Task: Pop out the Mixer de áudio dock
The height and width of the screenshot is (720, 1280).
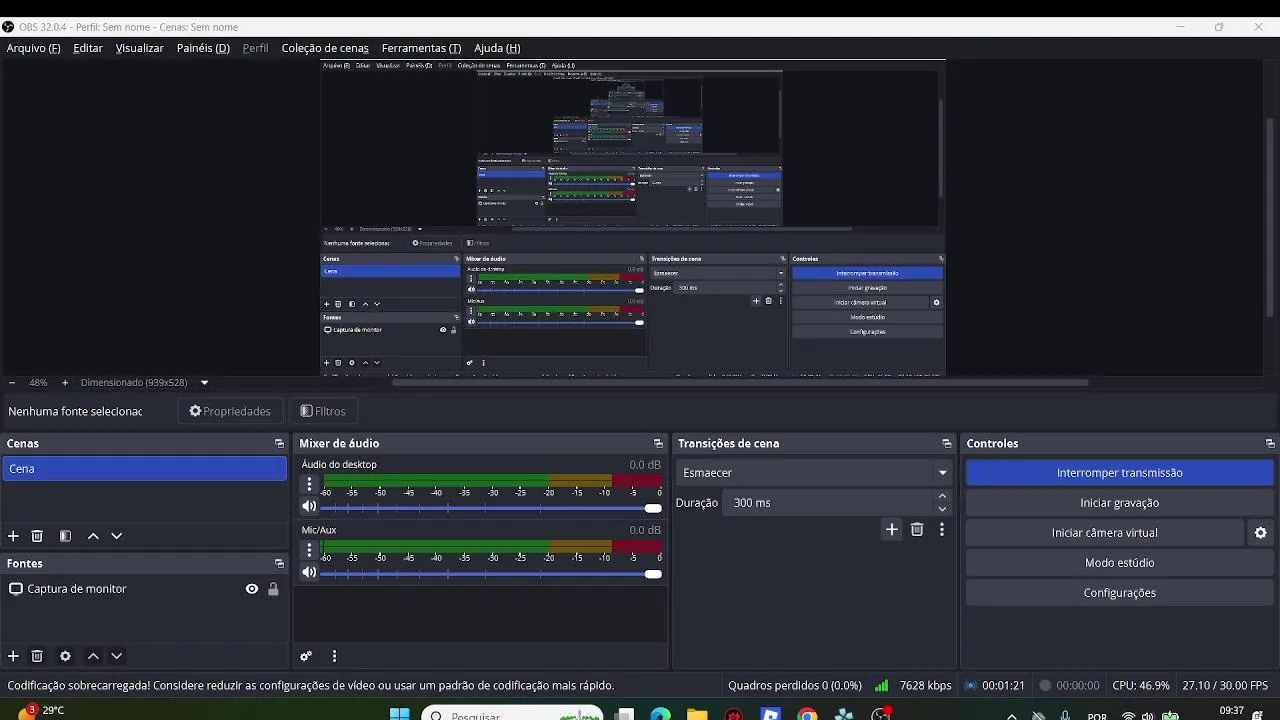Action: tap(658, 443)
